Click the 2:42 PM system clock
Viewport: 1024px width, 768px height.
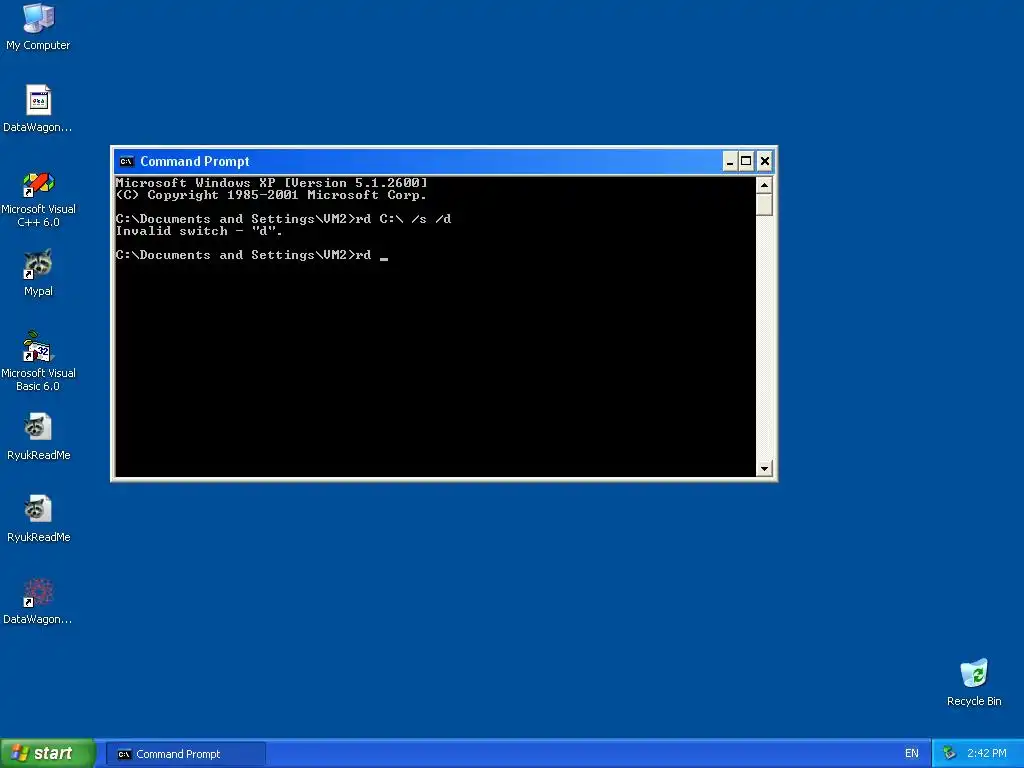click(987, 753)
